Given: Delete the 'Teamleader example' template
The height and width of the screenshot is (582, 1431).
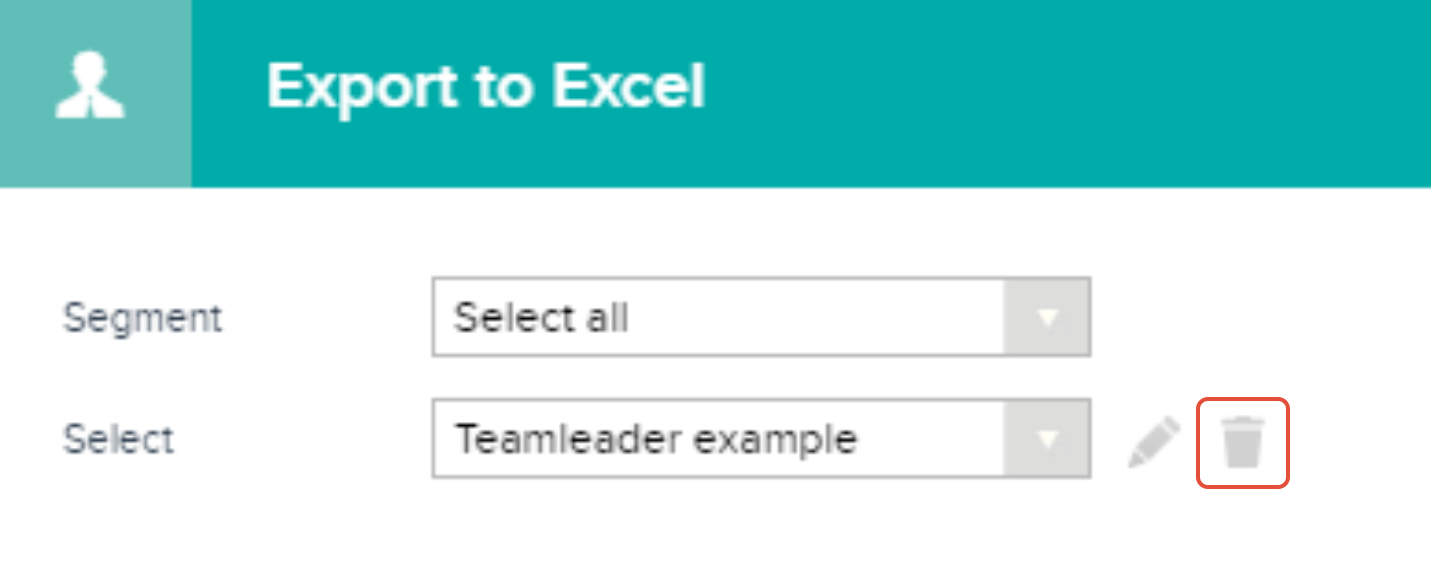Looking at the screenshot, I should click(x=1244, y=443).
